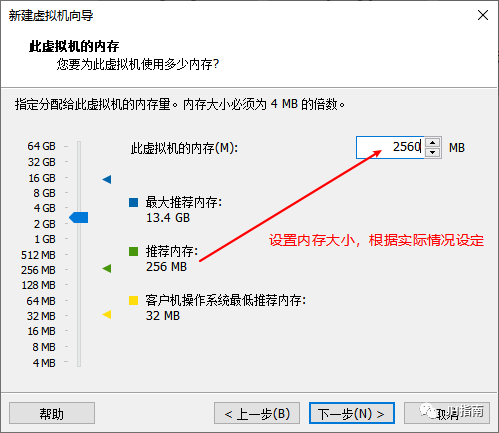Select the 4 GB slider label

click(x=44, y=208)
